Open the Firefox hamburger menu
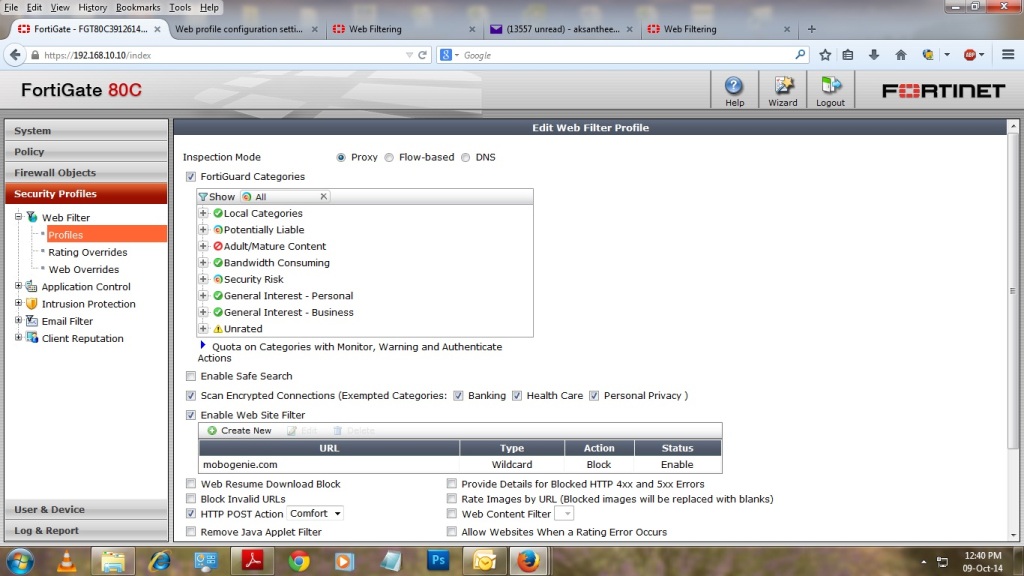Screen dimensions: 1024x576 click(1008, 55)
